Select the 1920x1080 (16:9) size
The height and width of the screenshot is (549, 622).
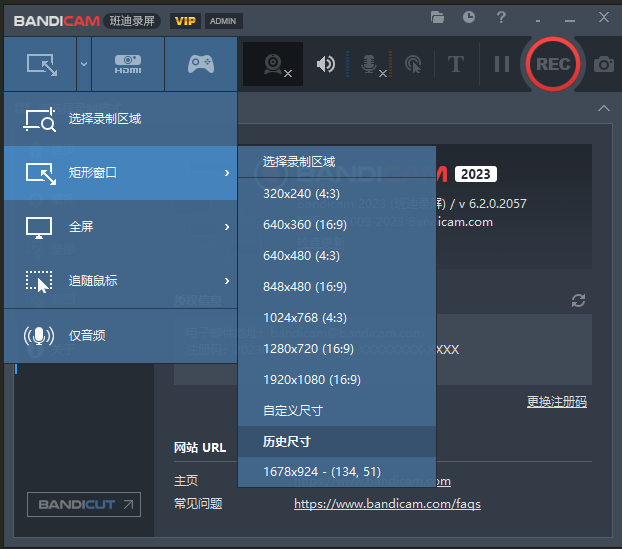pyautogui.click(x=337, y=380)
